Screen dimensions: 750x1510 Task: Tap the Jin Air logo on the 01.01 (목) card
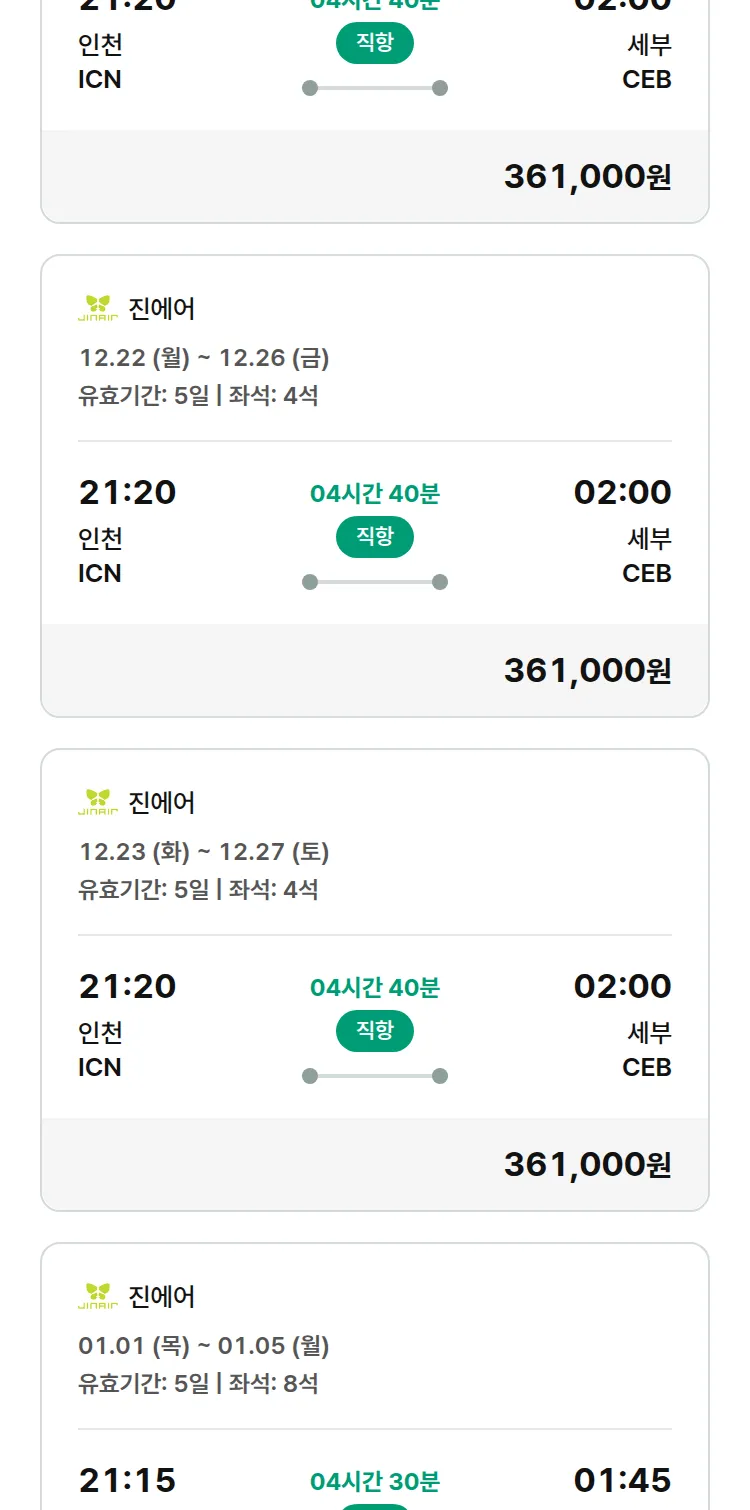pyautogui.click(x=98, y=1296)
